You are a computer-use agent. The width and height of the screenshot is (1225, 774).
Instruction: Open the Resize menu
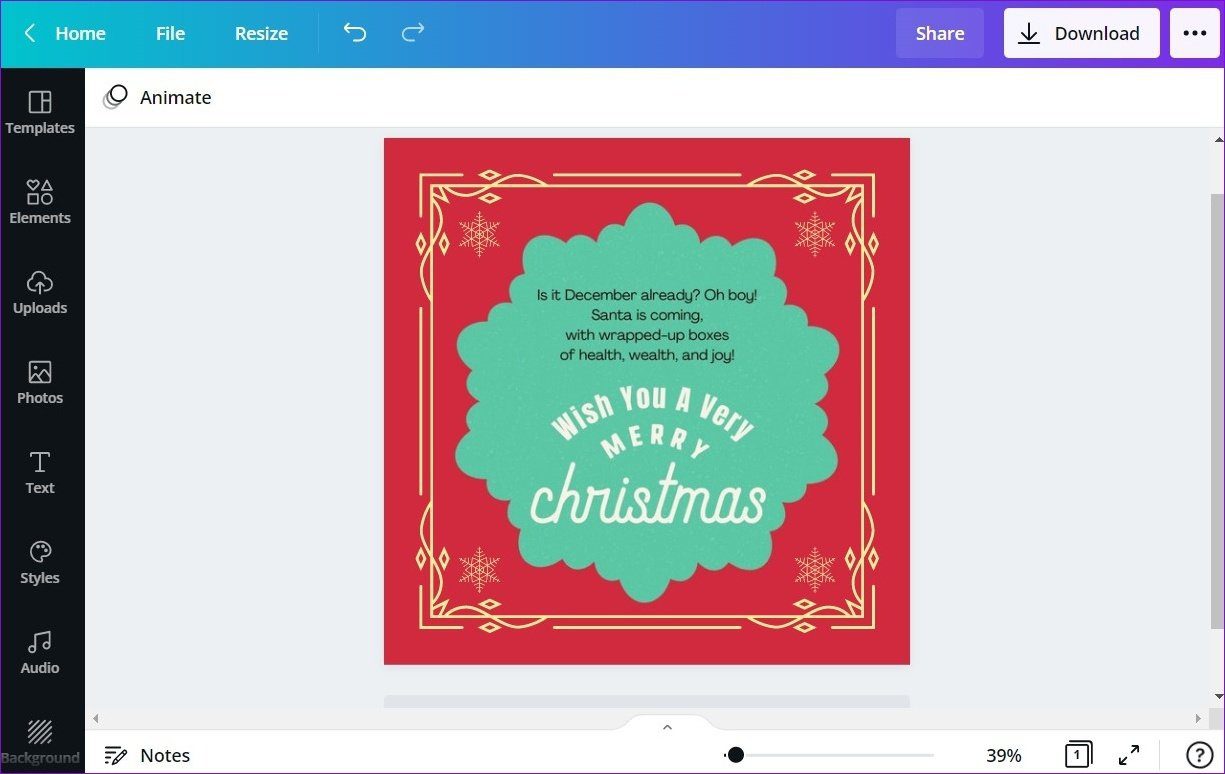point(261,33)
